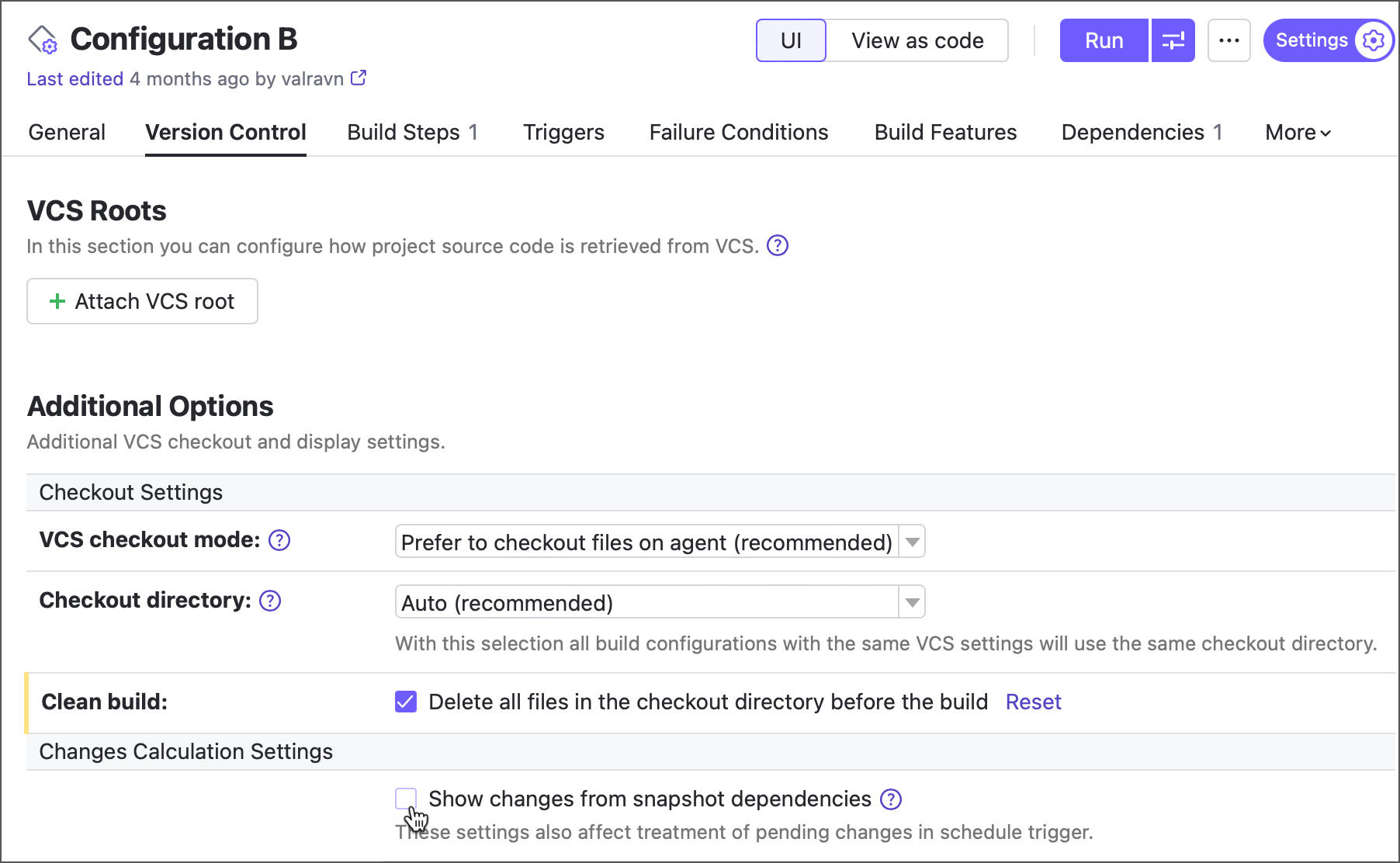Click the build configuration gear icon beside Configuration B
This screenshot has width=1400, height=863.
point(43,40)
